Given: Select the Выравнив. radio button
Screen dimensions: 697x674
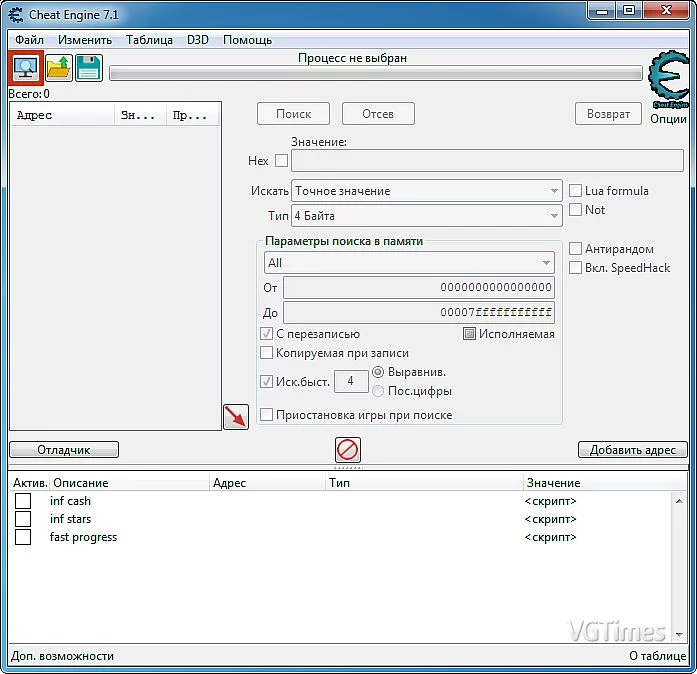Looking at the screenshot, I should pyautogui.click(x=378, y=372).
